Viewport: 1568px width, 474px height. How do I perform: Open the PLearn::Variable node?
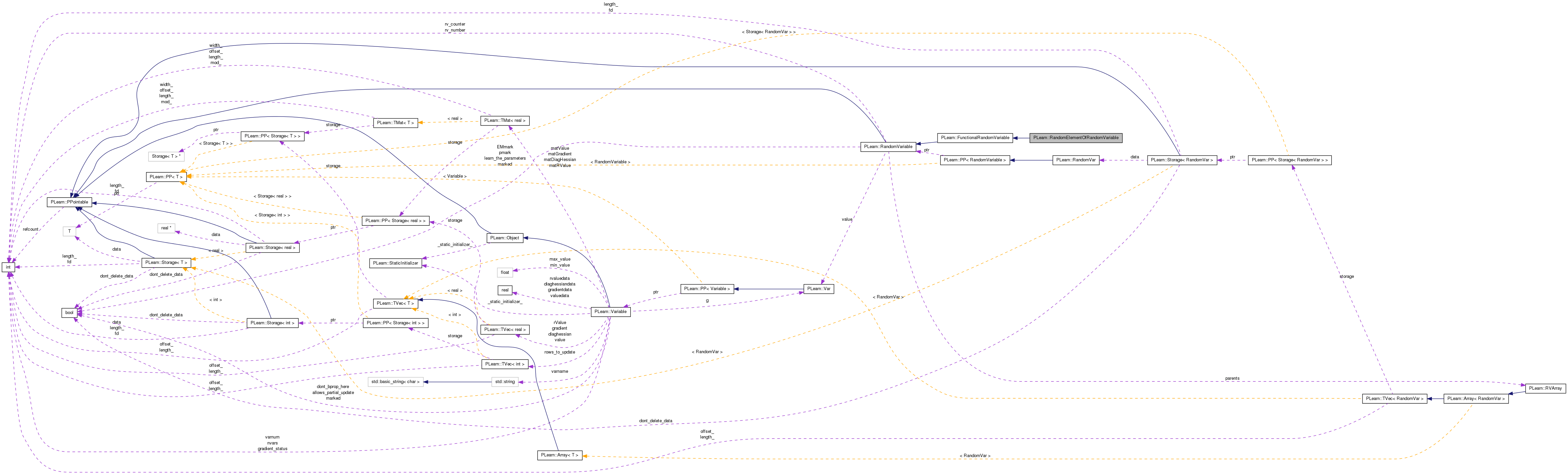611,312
